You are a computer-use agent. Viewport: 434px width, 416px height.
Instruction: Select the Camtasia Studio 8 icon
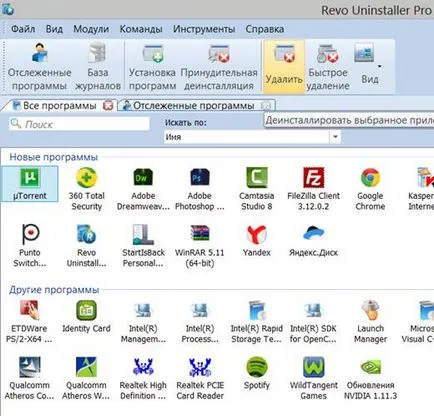click(256, 189)
